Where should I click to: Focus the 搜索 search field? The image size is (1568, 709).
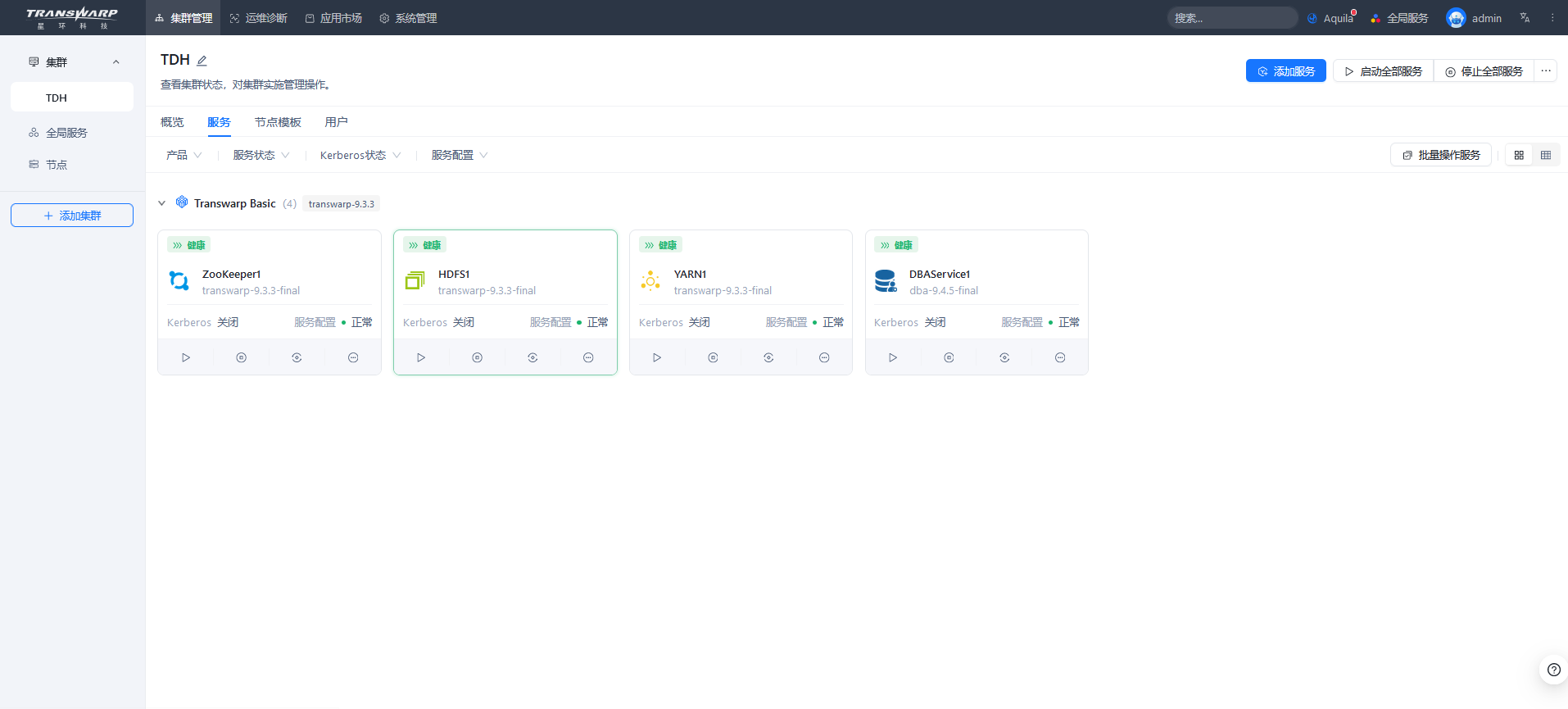[1232, 18]
